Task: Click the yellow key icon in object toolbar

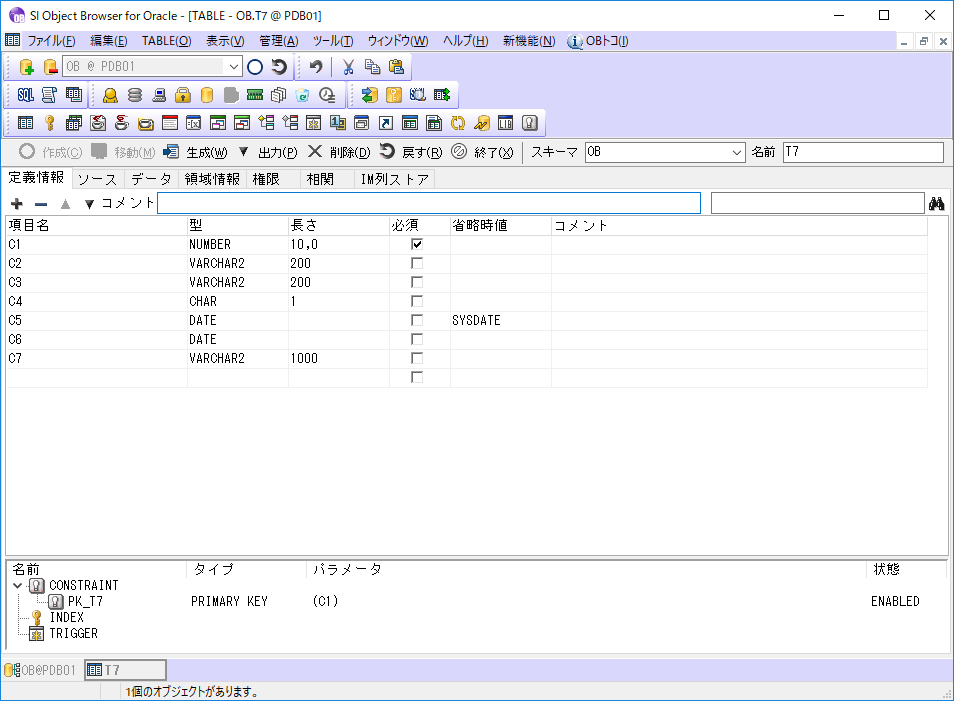Action: [x=48, y=123]
